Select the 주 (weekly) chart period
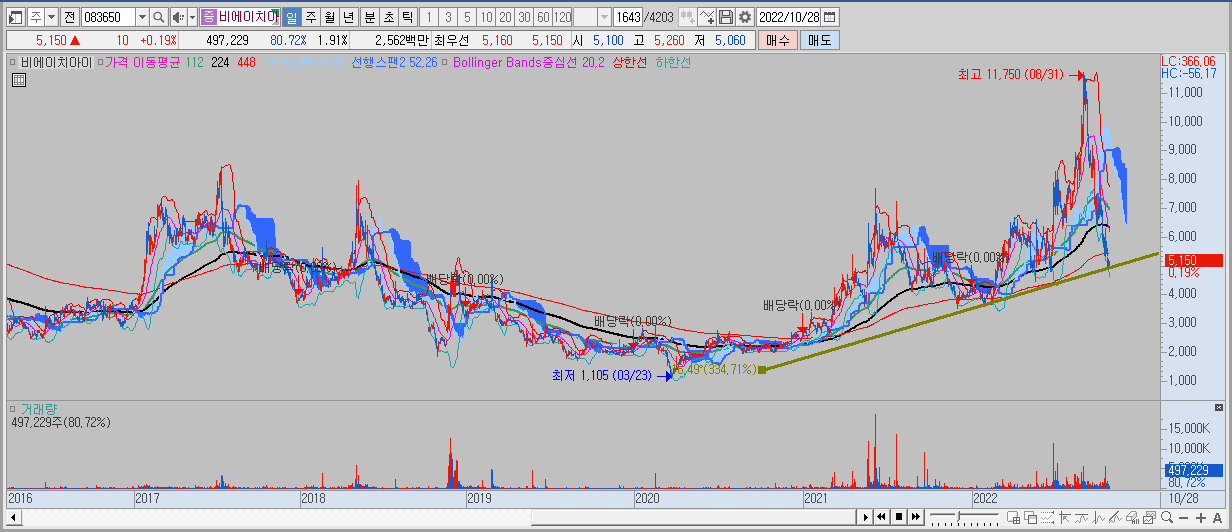 coord(310,17)
